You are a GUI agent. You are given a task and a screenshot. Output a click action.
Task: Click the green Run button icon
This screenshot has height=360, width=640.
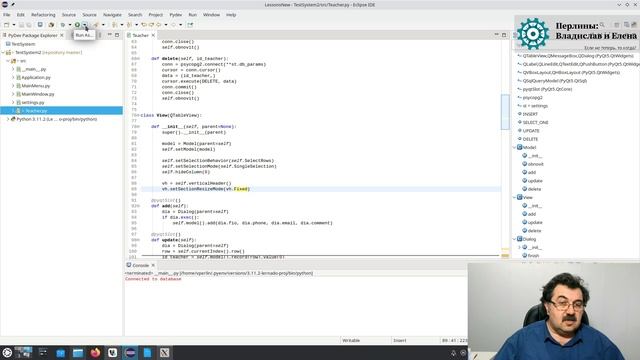click(x=77, y=25)
